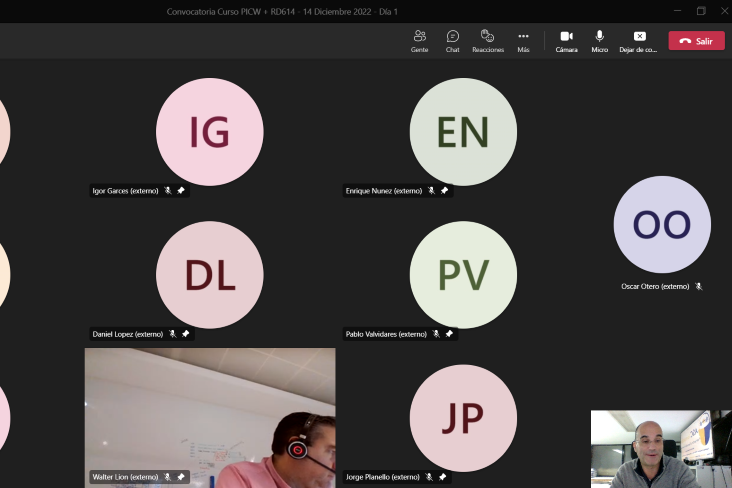Select the OO avatar of Oscar Otero
The height and width of the screenshot is (488, 732).
pyautogui.click(x=662, y=225)
